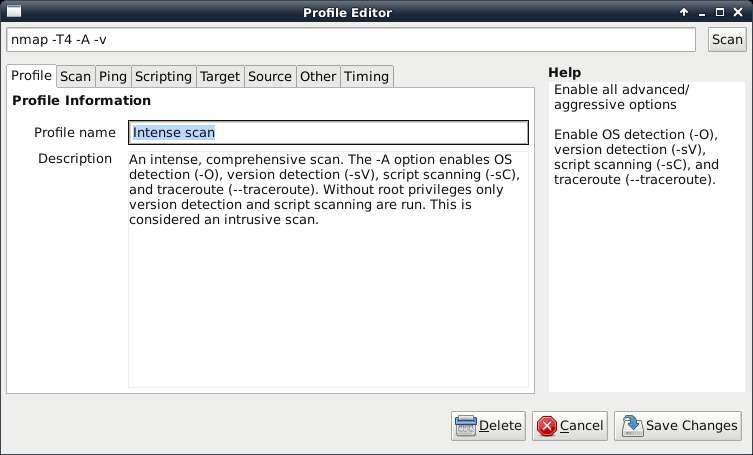The height and width of the screenshot is (455, 753).
Task: Focus the Profile name text field
Action: (x=328, y=133)
